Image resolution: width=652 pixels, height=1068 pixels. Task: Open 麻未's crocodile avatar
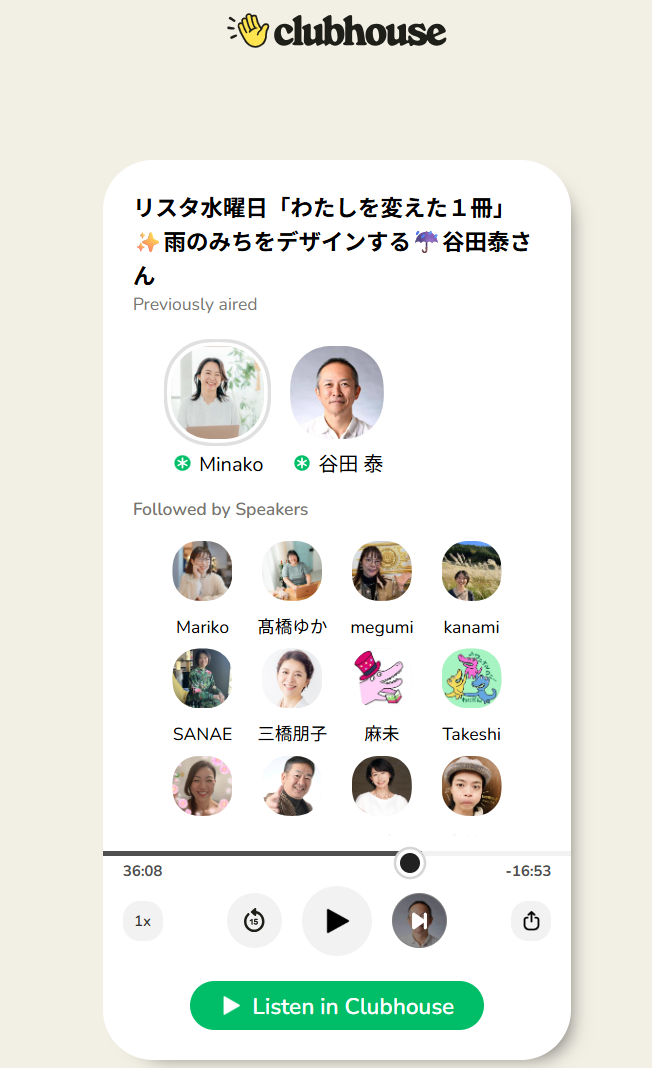click(x=382, y=678)
